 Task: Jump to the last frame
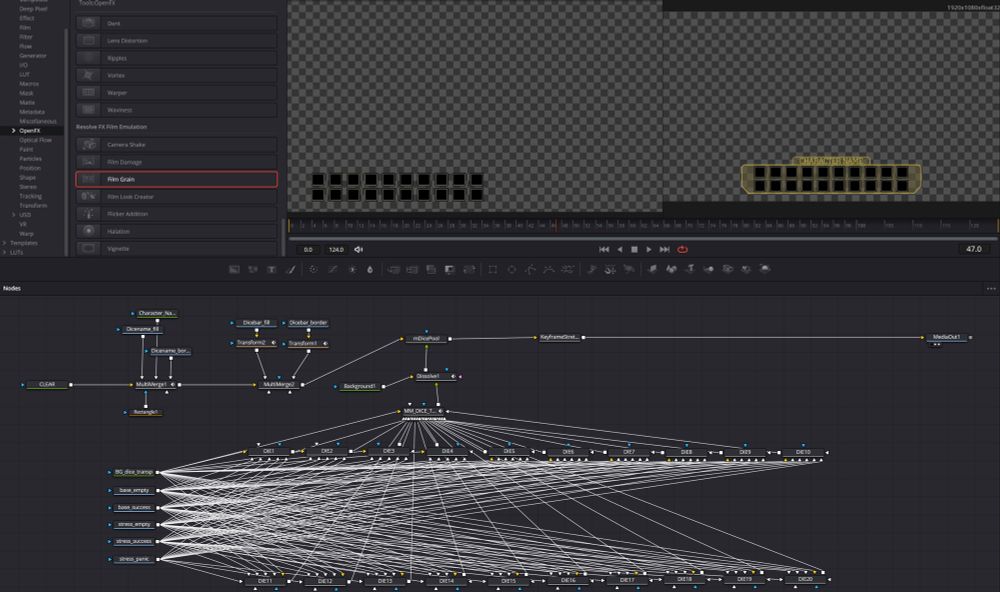coord(665,249)
